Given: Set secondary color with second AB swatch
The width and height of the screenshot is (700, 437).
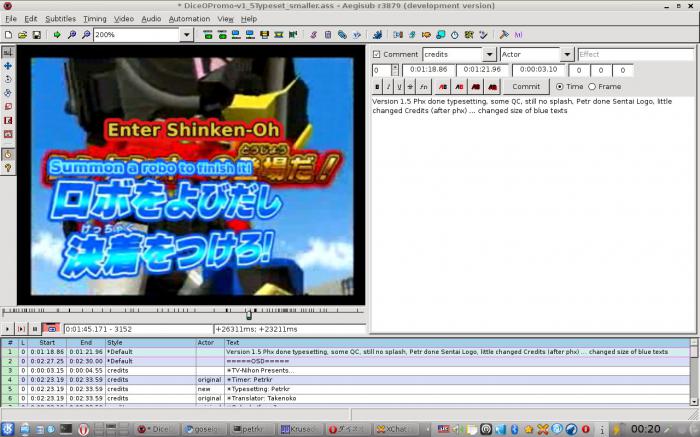Looking at the screenshot, I should (459, 87).
